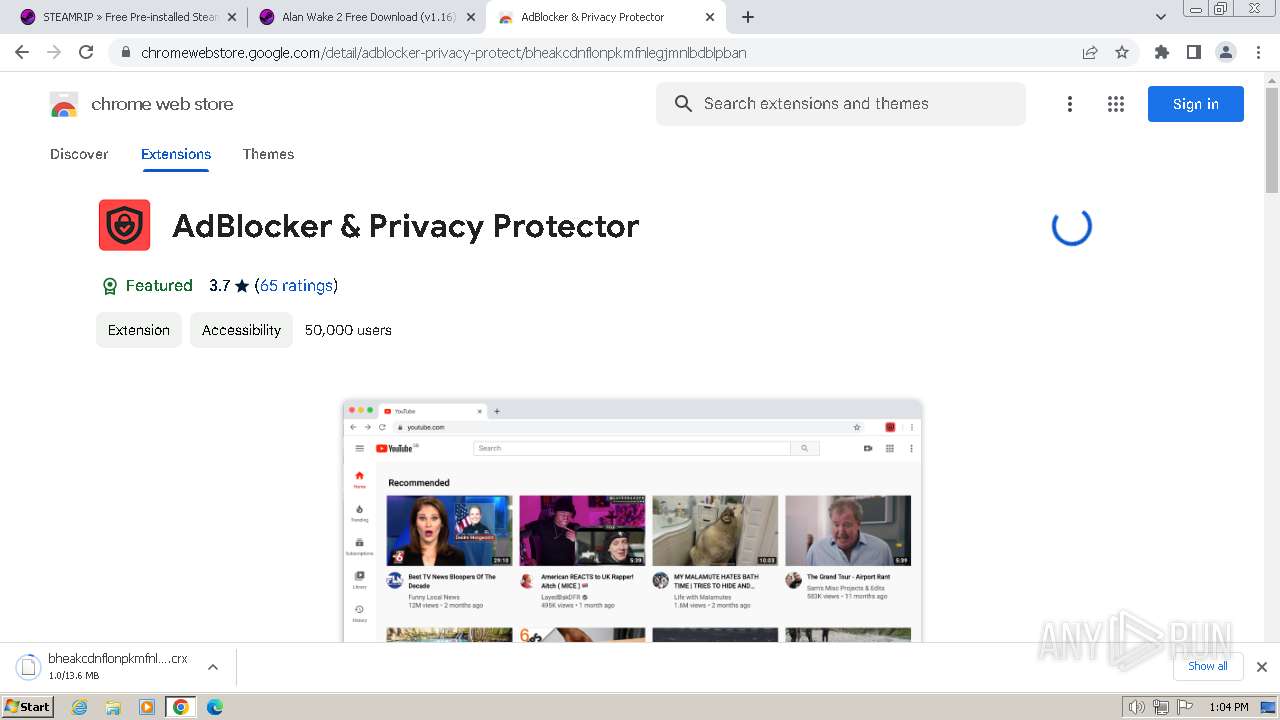Screen dimensions: 1280x720
Task: Close the Alan Wake 2 tab
Action: click(470, 17)
